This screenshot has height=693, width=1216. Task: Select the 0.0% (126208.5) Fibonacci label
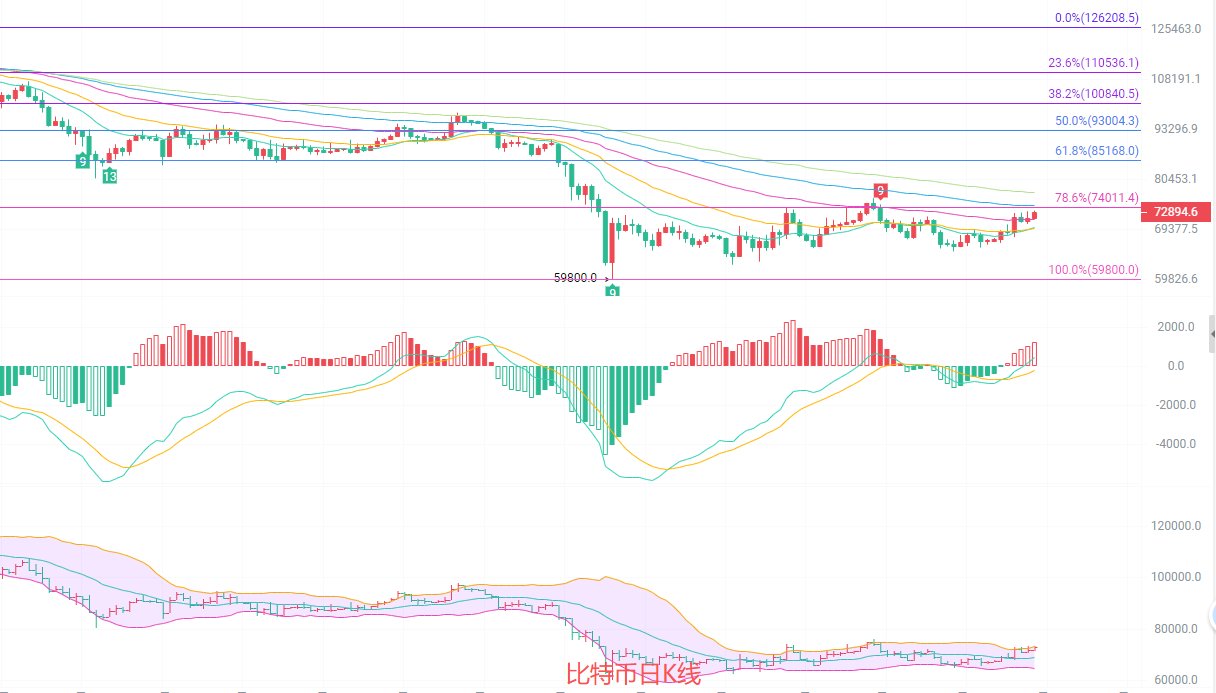1096,18
